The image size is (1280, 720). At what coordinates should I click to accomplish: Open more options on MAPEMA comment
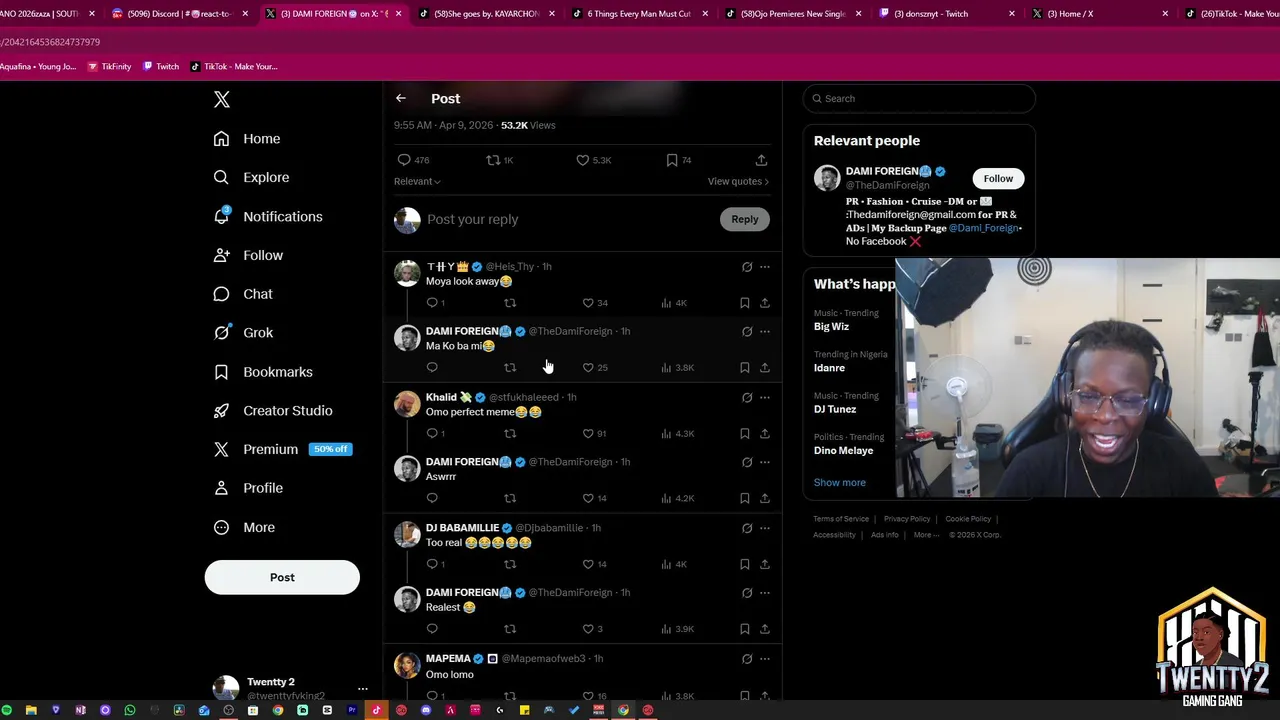pyautogui.click(x=765, y=659)
